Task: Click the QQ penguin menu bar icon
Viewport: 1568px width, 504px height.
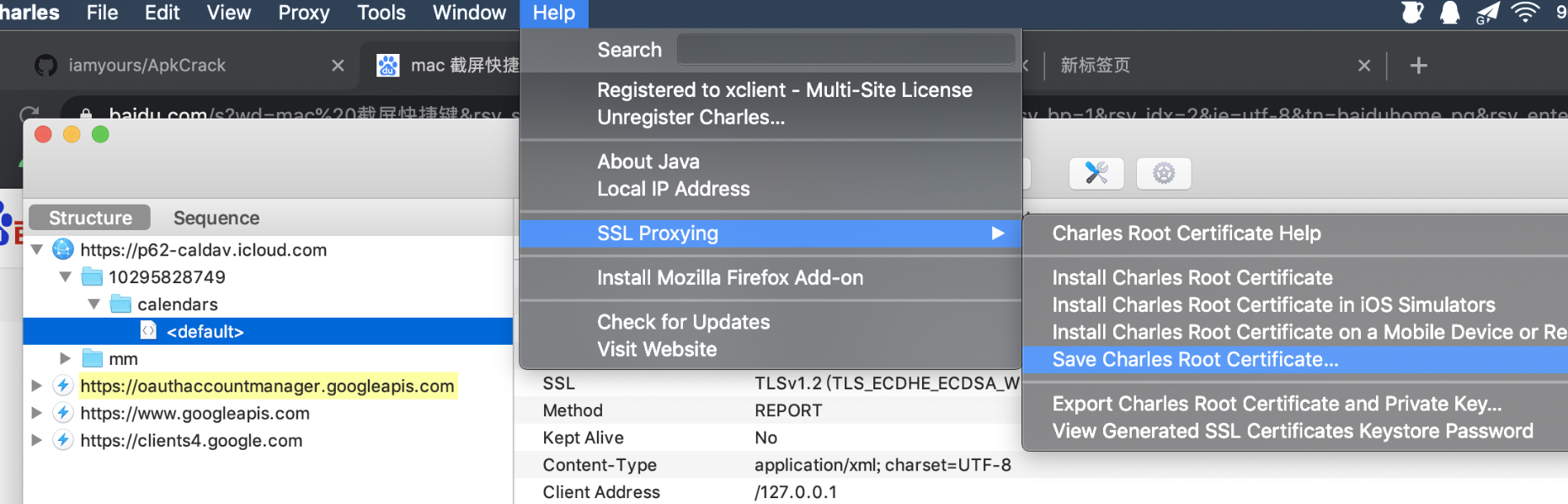Action: (1449, 13)
